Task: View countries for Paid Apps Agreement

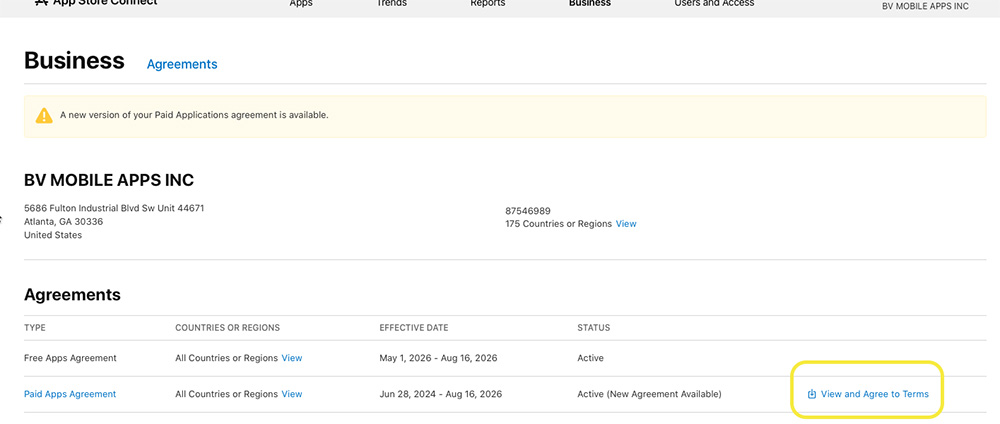Action: coord(292,394)
